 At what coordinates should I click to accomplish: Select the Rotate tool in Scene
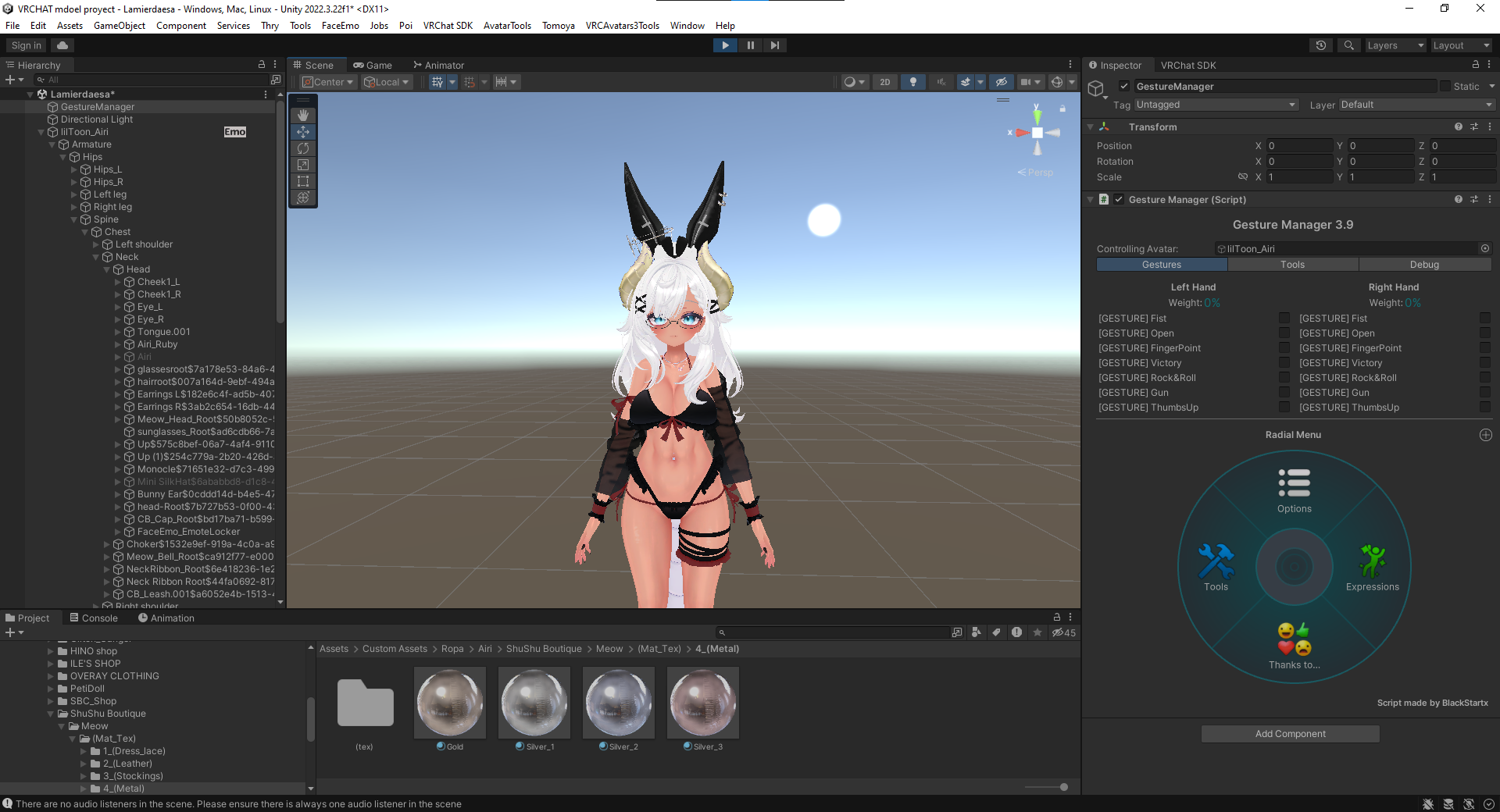tap(303, 148)
